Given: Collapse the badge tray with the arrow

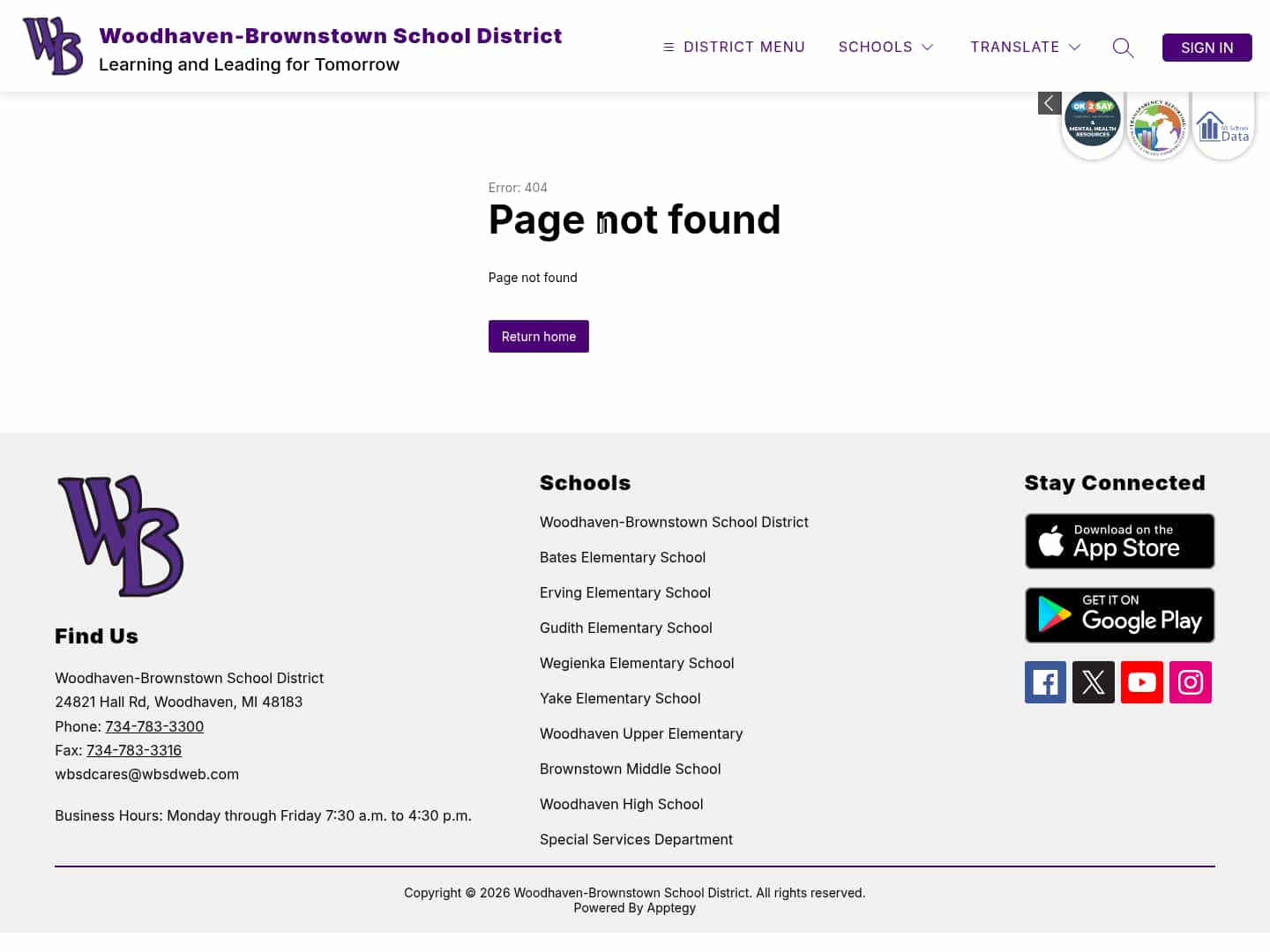Looking at the screenshot, I should [1050, 103].
